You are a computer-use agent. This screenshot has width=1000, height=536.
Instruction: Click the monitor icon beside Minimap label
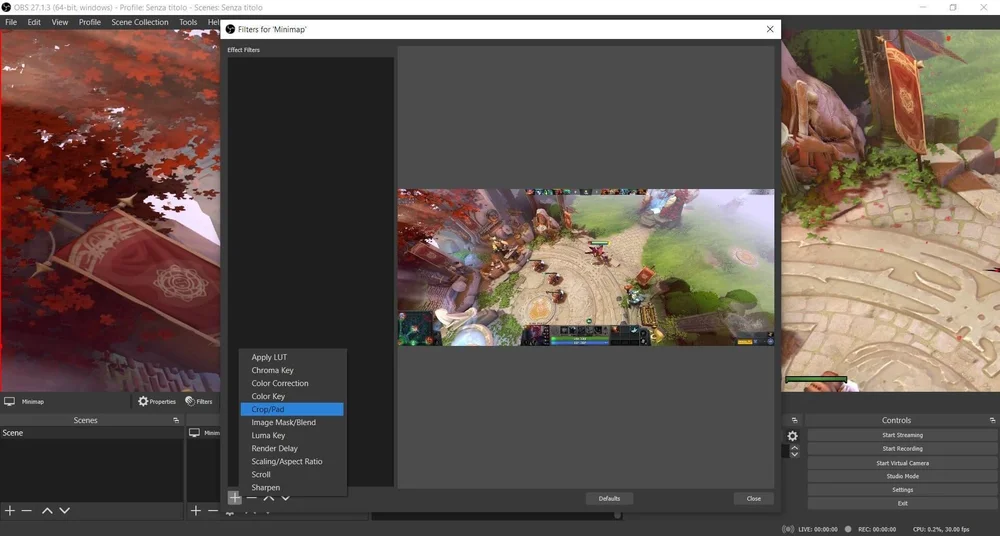click(x=10, y=401)
